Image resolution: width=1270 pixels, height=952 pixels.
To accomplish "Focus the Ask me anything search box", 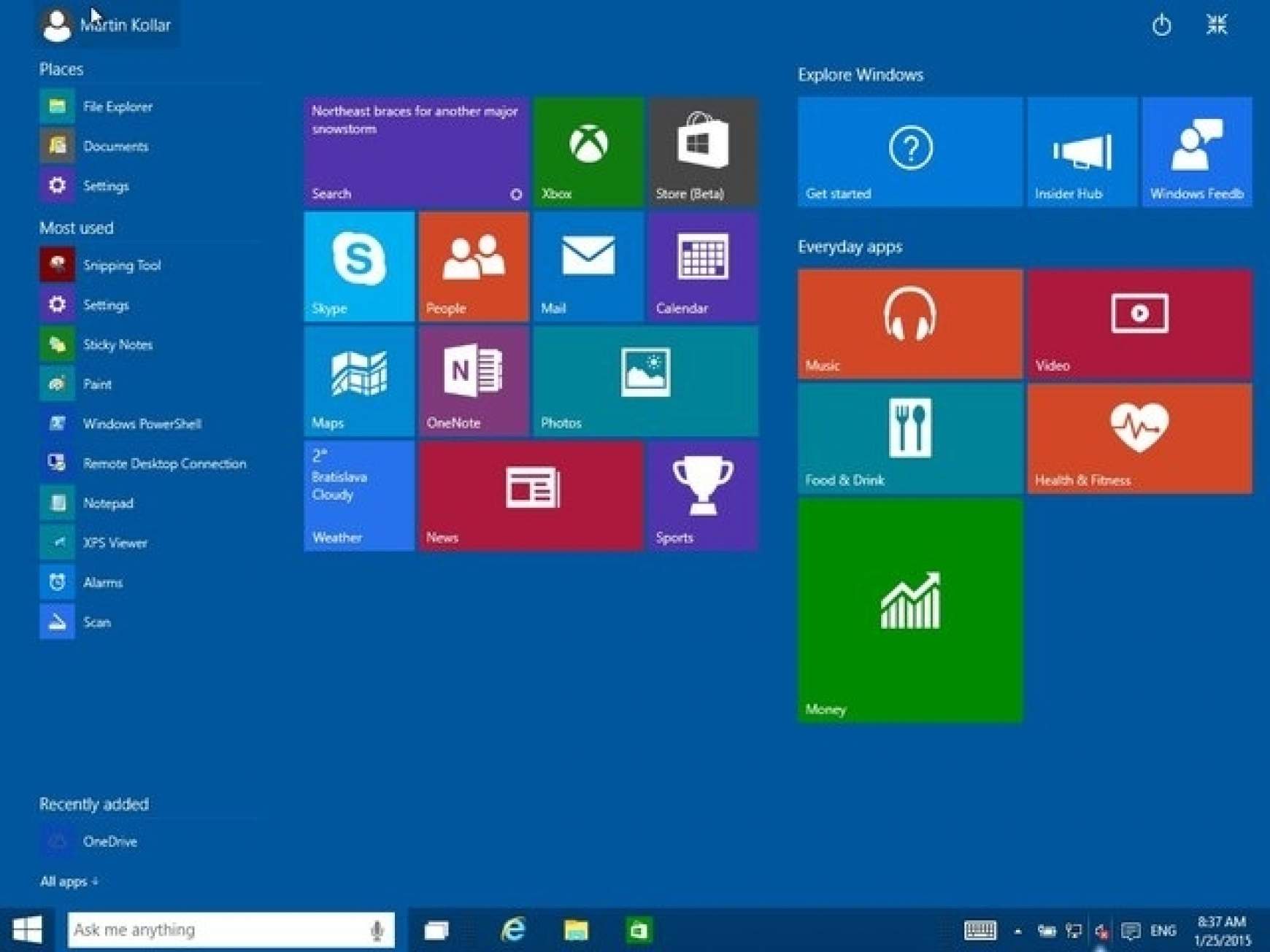I will (x=231, y=930).
